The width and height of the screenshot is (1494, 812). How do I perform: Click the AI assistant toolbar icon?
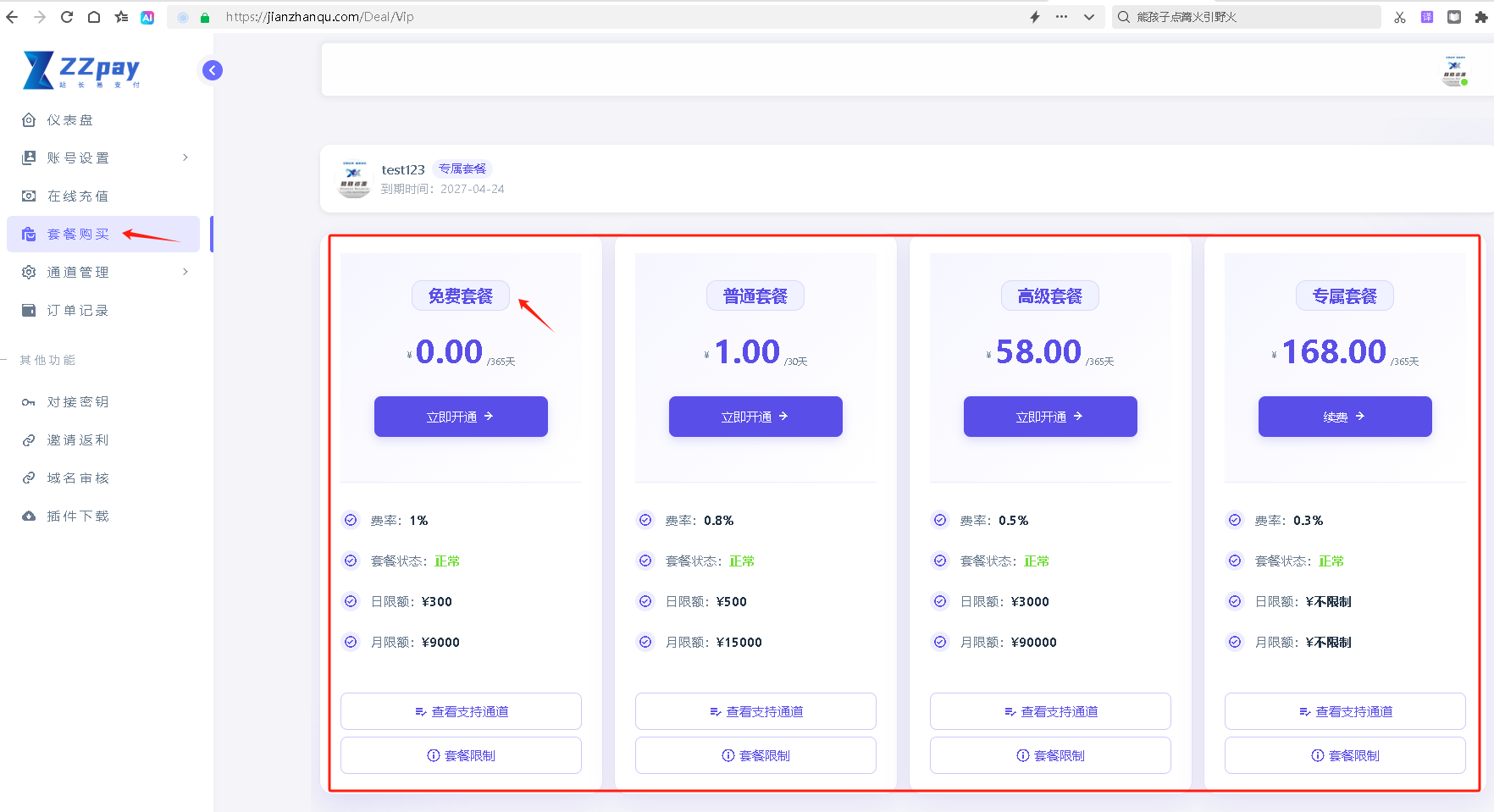pyautogui.click(x=147, y=17)
